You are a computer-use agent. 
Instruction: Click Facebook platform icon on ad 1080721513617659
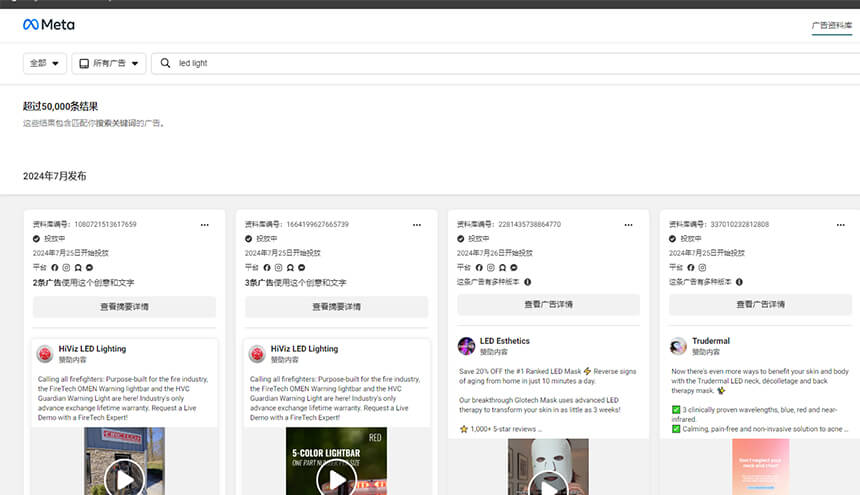coord(55,268)
